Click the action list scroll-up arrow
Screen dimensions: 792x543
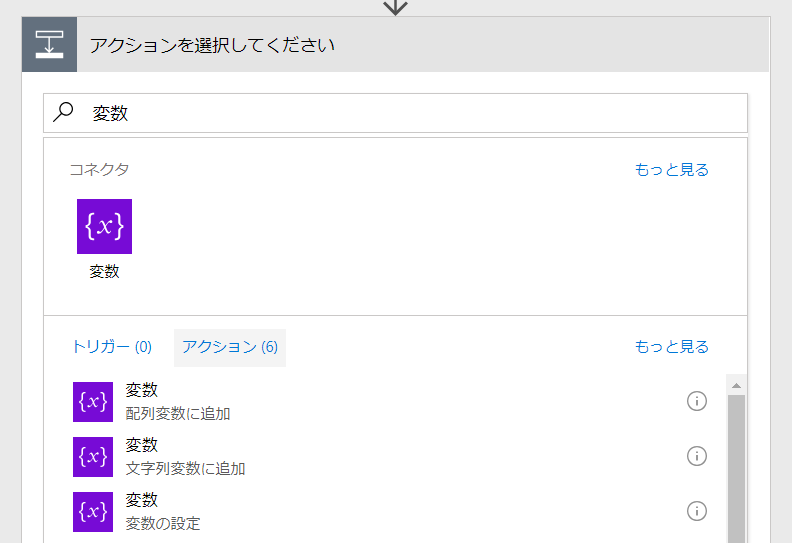(x=736, y=385)
